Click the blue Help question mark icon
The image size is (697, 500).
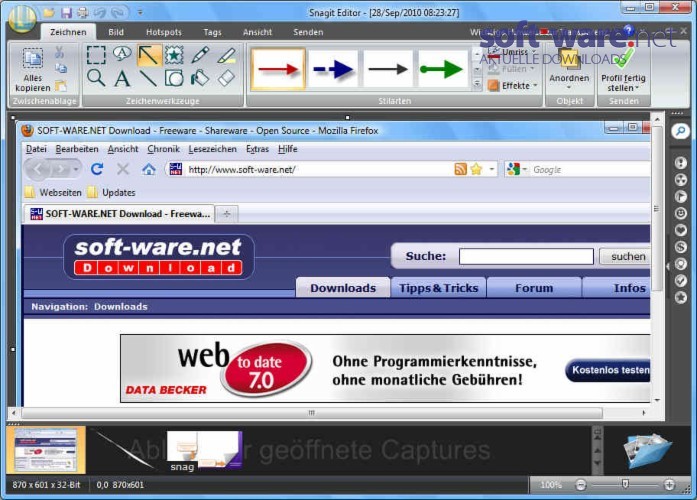pos(628,30)
